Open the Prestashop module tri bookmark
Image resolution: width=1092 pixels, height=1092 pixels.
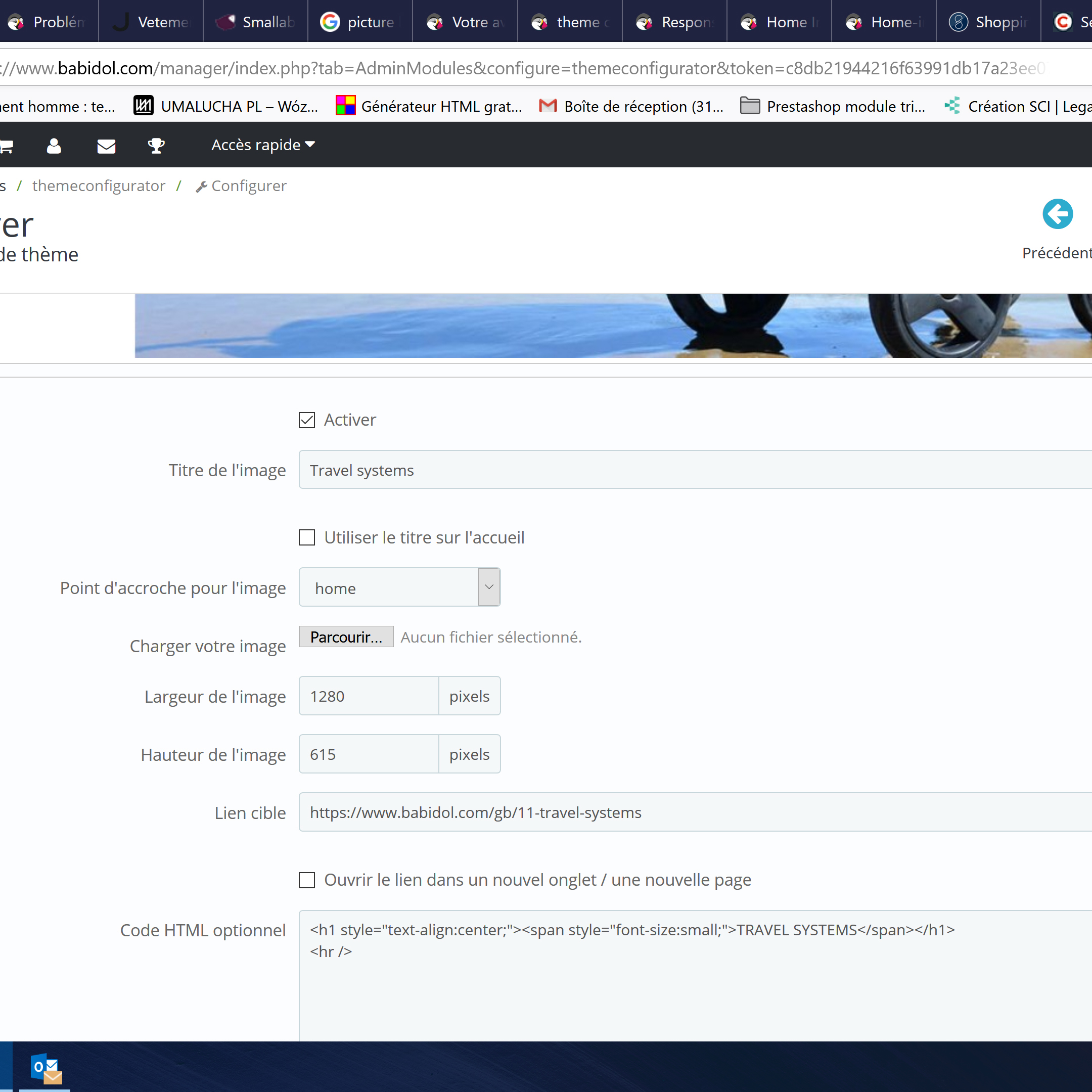(833, 106)
